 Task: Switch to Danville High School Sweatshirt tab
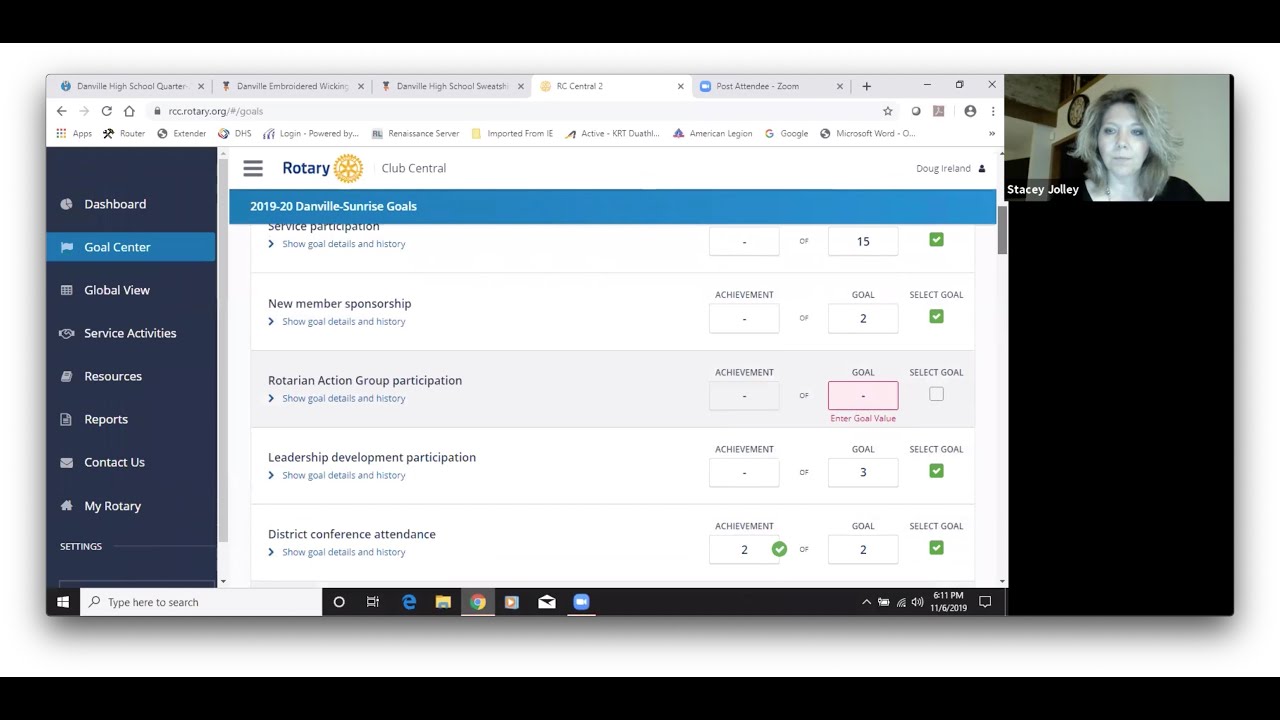pos(452,86)
